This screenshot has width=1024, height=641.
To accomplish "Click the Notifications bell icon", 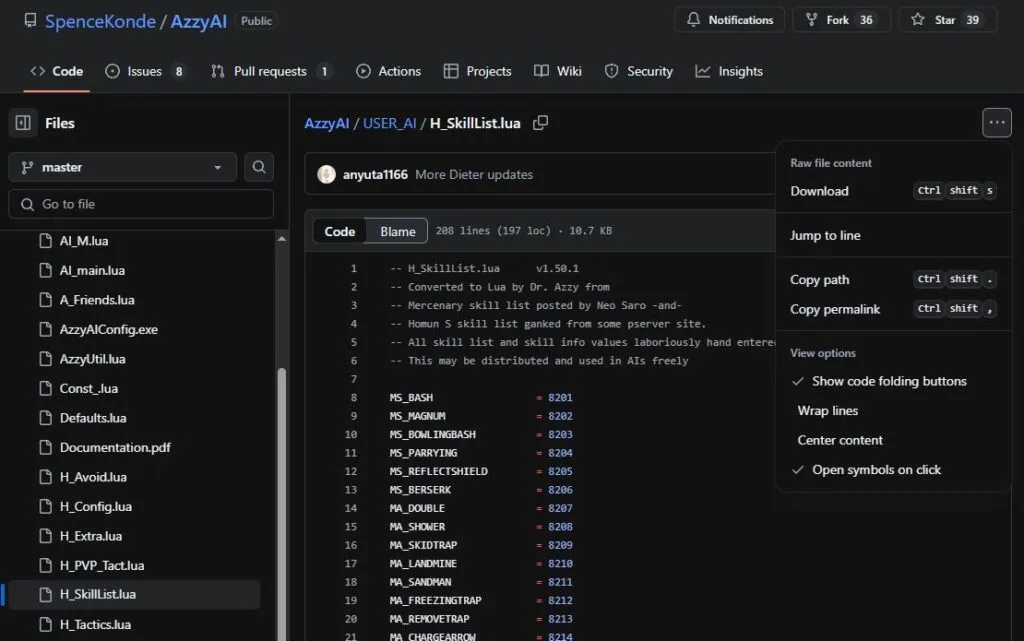I will (x=693, y=20).
